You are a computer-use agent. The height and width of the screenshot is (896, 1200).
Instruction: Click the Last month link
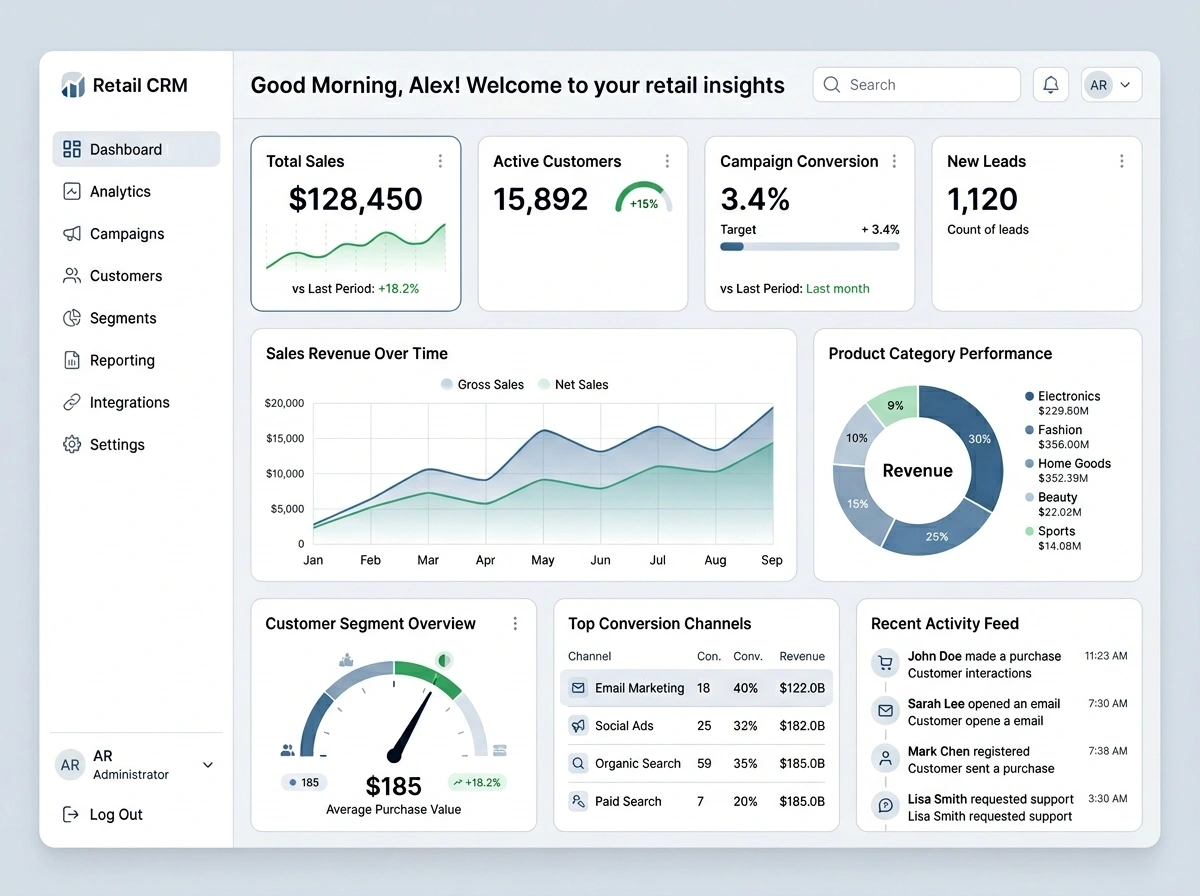[x=838, y=288]
